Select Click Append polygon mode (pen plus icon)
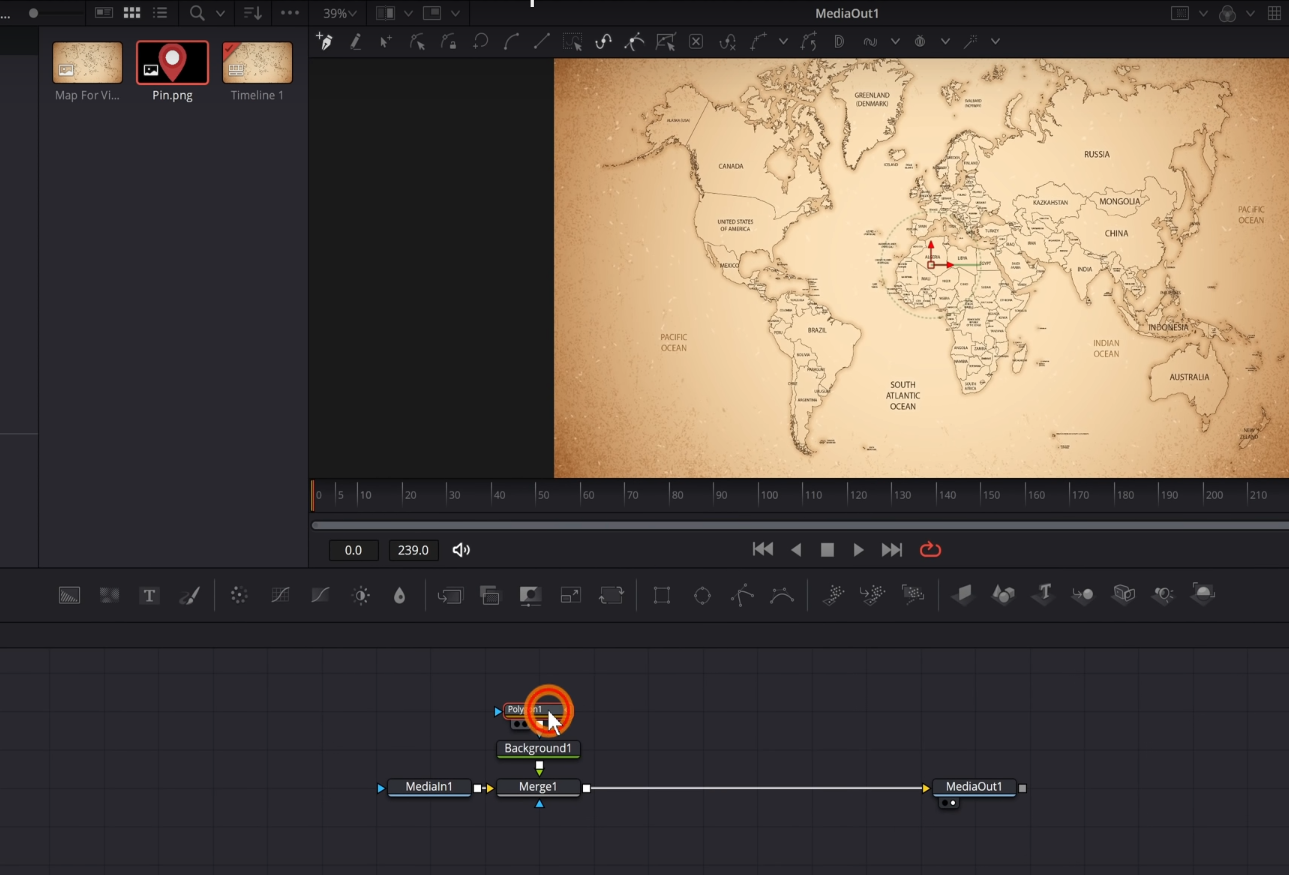The width and height of the screenshot is (1289, 875). coord(324,41)
